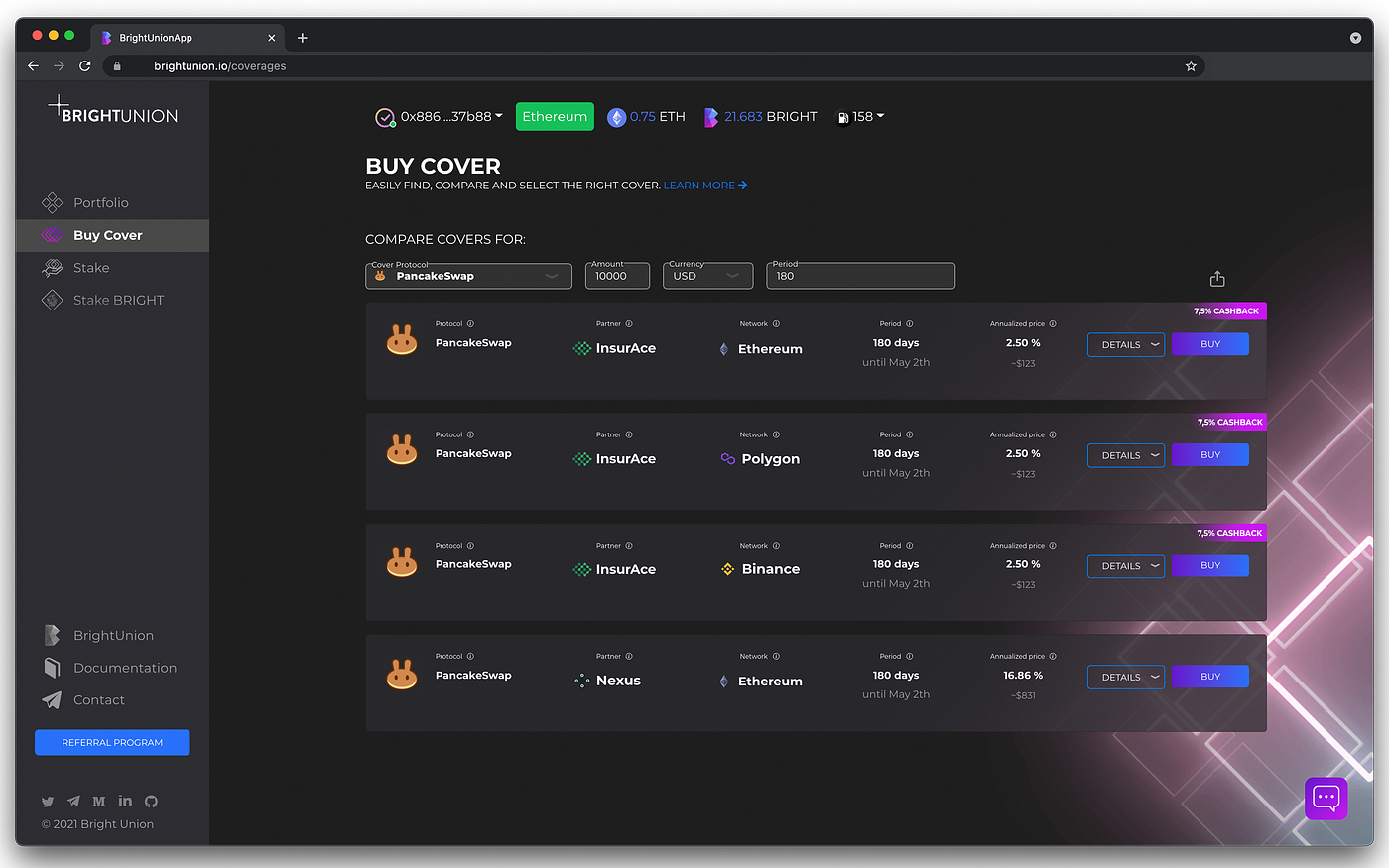Click the BUY COVER heading

[433, 166]
